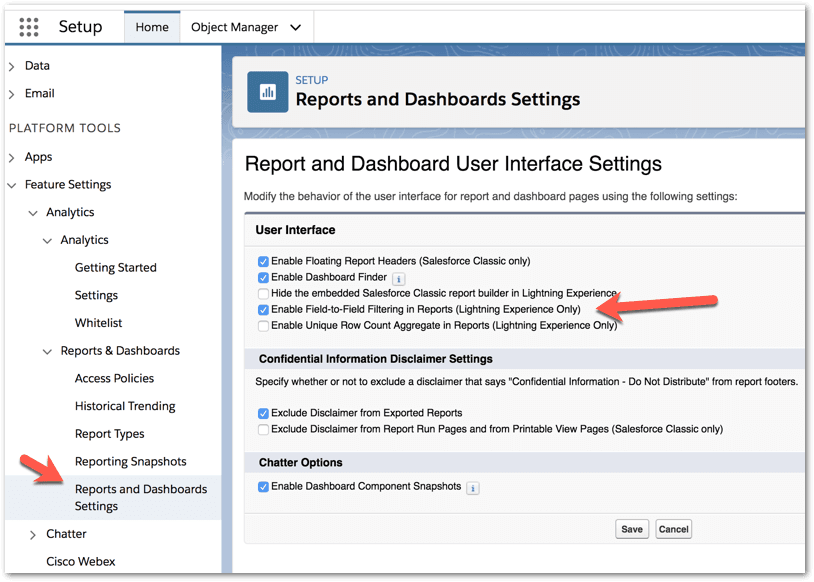Screen dimensions: 814x582
Task: Open Cisco Webex in sidebar
Action: tap(80, 561)
